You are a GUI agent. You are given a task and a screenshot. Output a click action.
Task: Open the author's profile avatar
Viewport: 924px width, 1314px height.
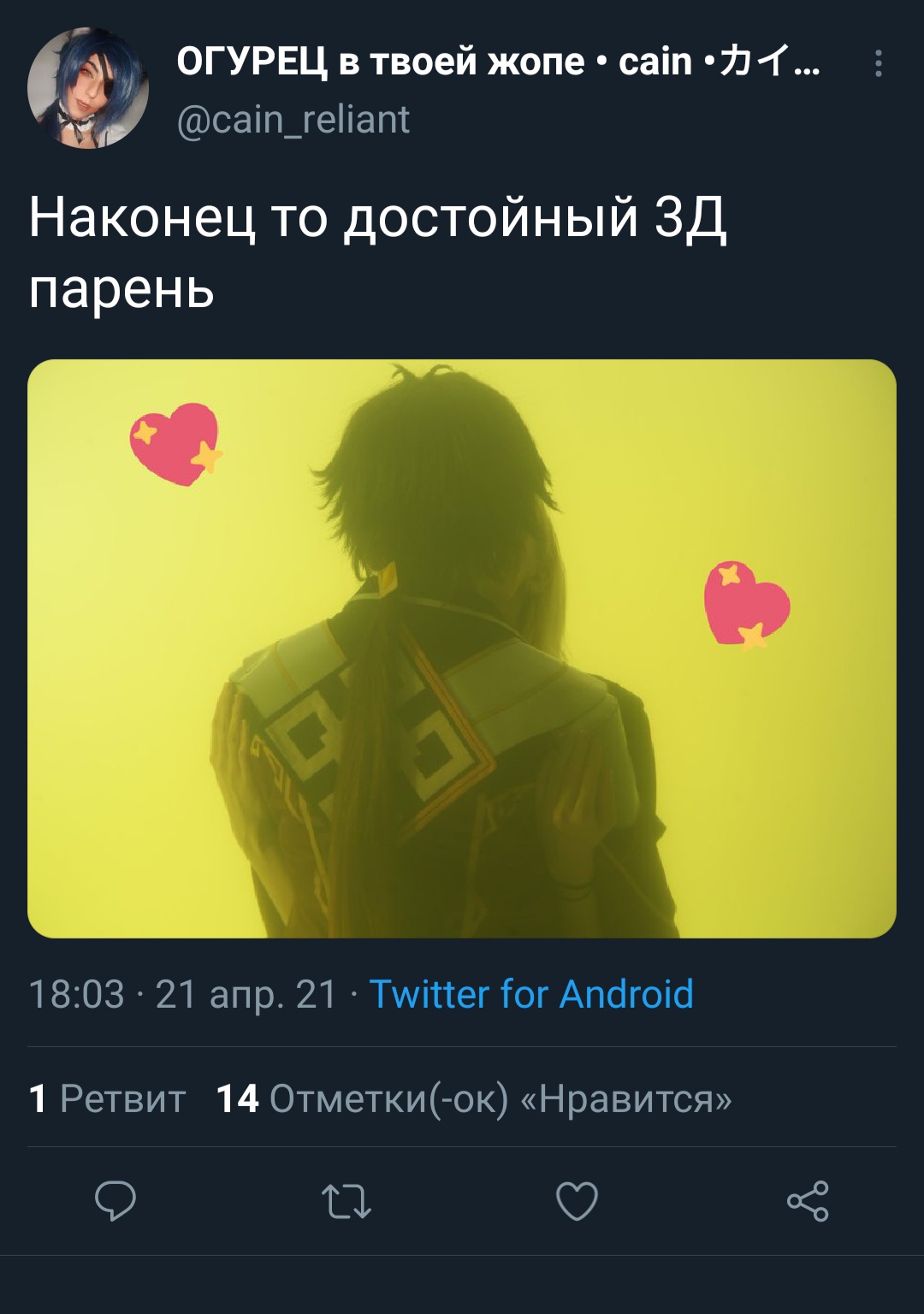point(88,88)
